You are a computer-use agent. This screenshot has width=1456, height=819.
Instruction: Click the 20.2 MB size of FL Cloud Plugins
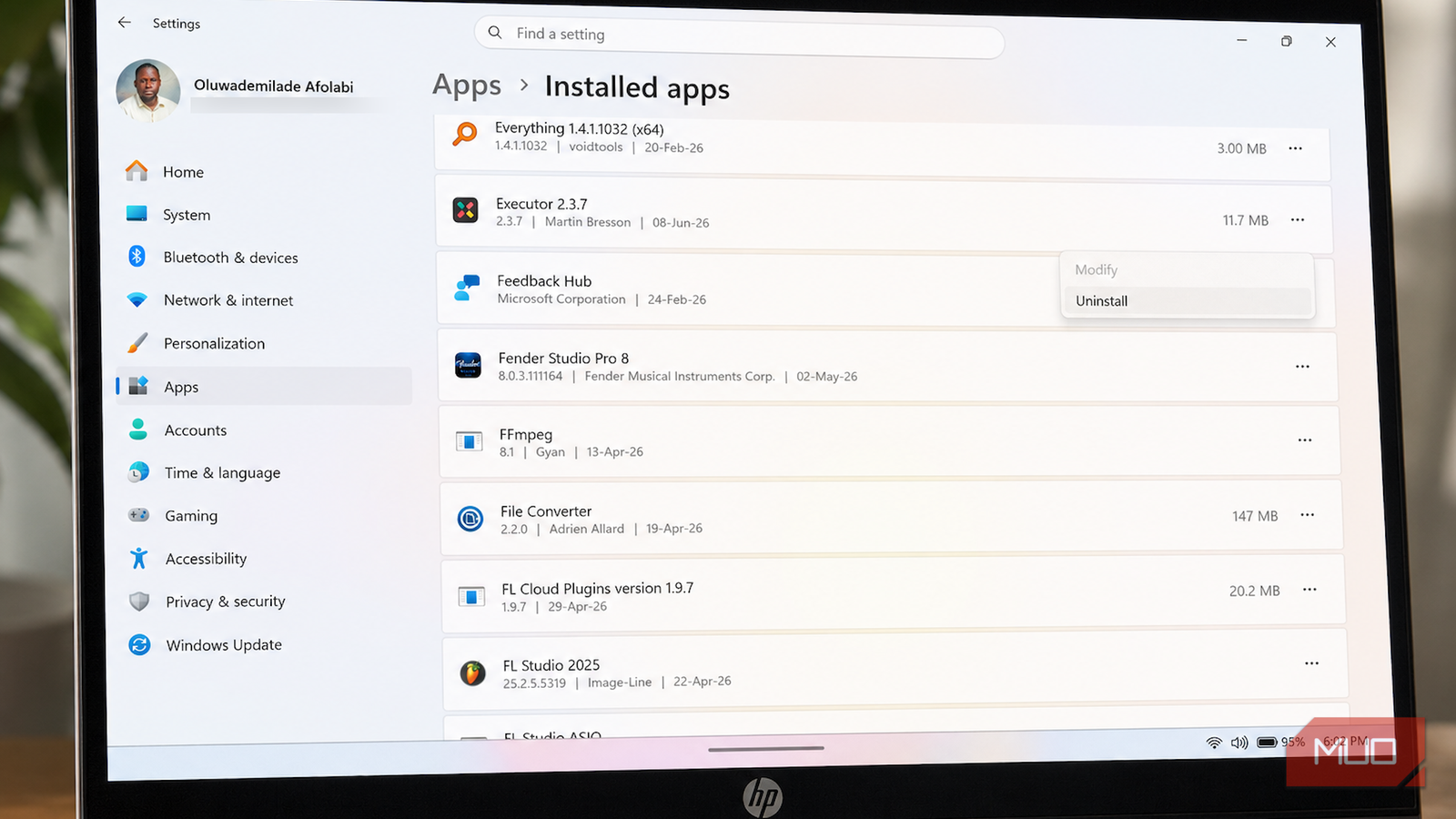[x=1255, y=591]
